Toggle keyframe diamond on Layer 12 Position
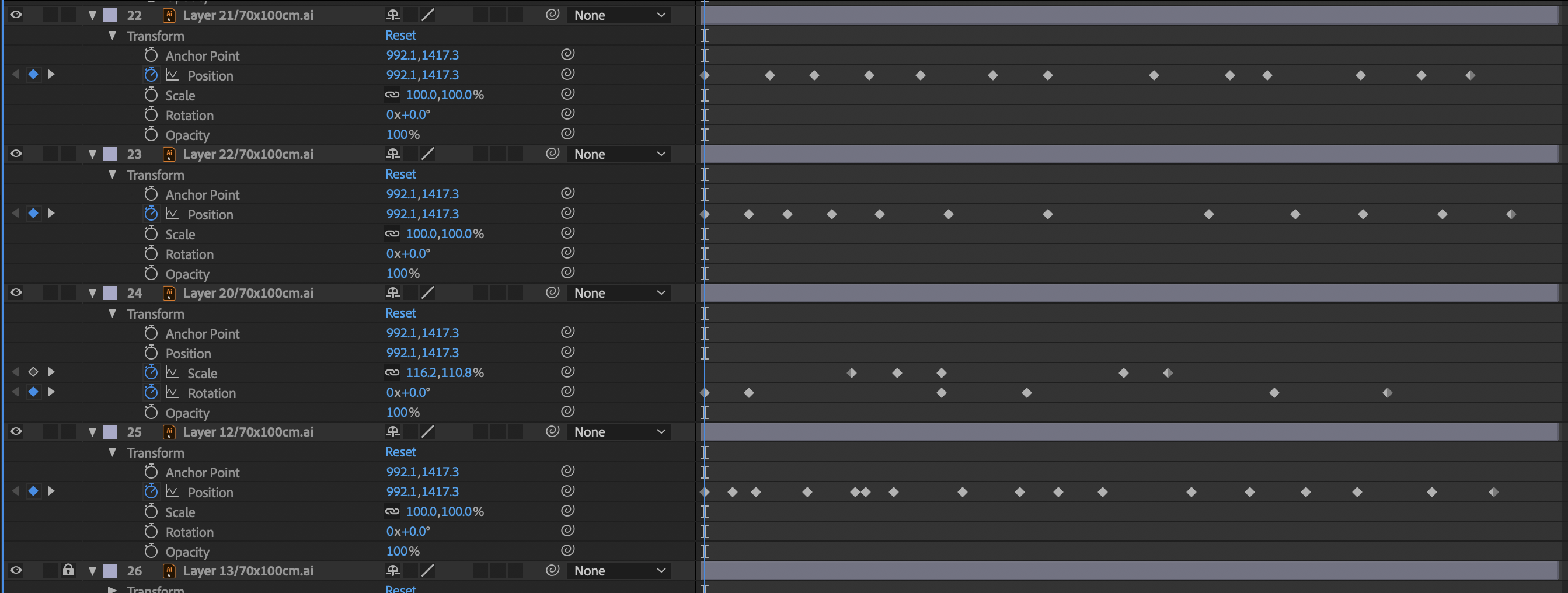 33,491
